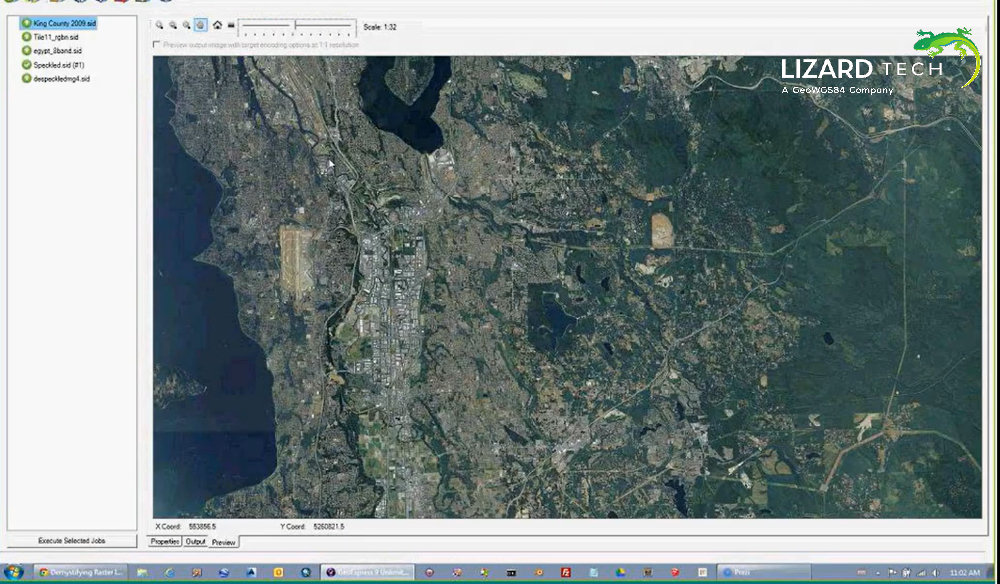Open the FileZilla taskbar icon
The image size is (1000, 584).
pos(566,573)
